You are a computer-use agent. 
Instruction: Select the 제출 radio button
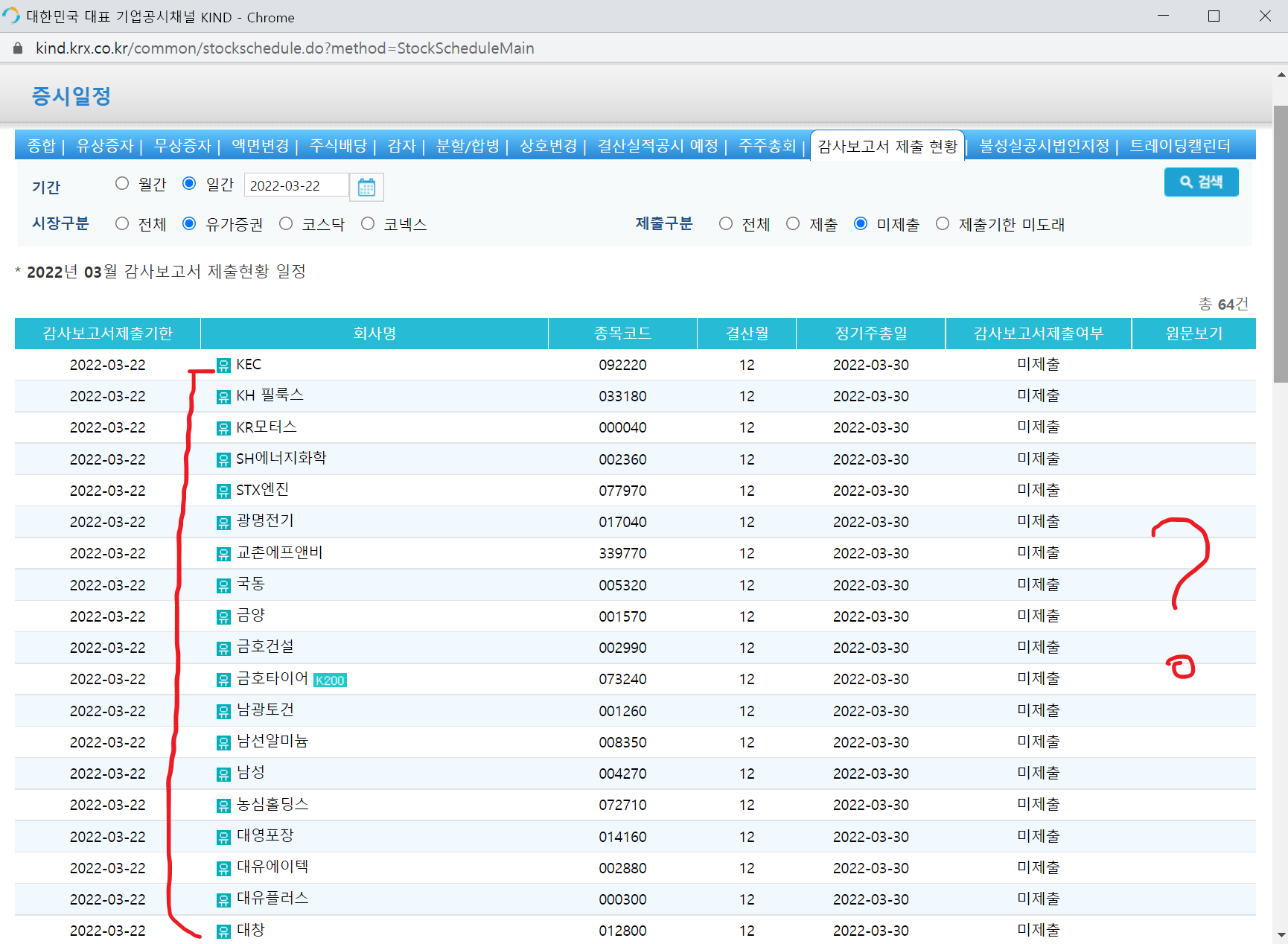tap(793, 223)
